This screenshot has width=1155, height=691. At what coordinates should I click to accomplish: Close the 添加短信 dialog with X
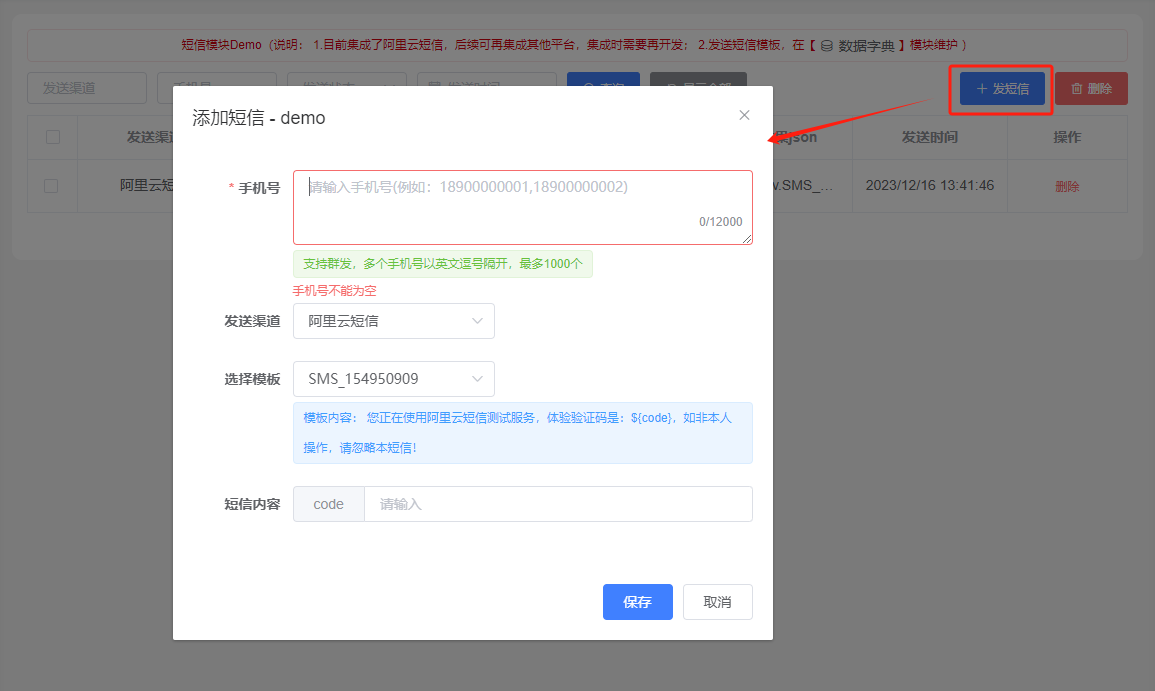point(744,115)
